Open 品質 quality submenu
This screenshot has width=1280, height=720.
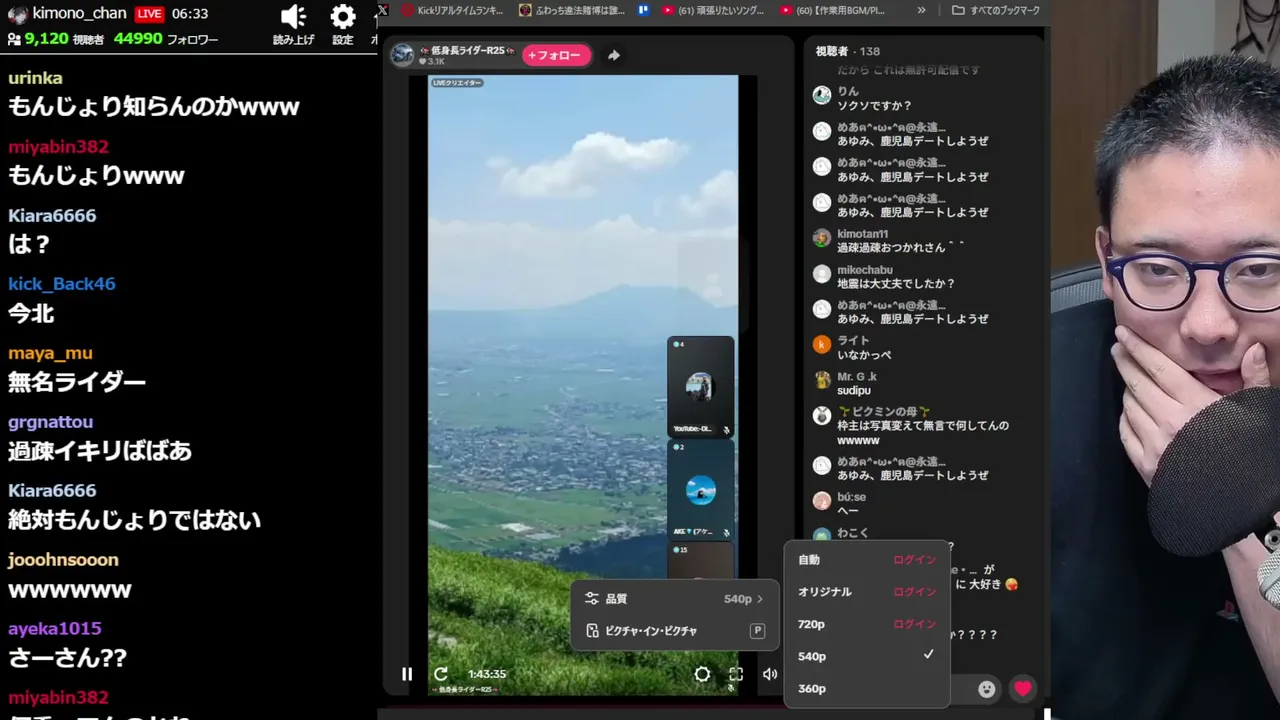pos(675,599)
